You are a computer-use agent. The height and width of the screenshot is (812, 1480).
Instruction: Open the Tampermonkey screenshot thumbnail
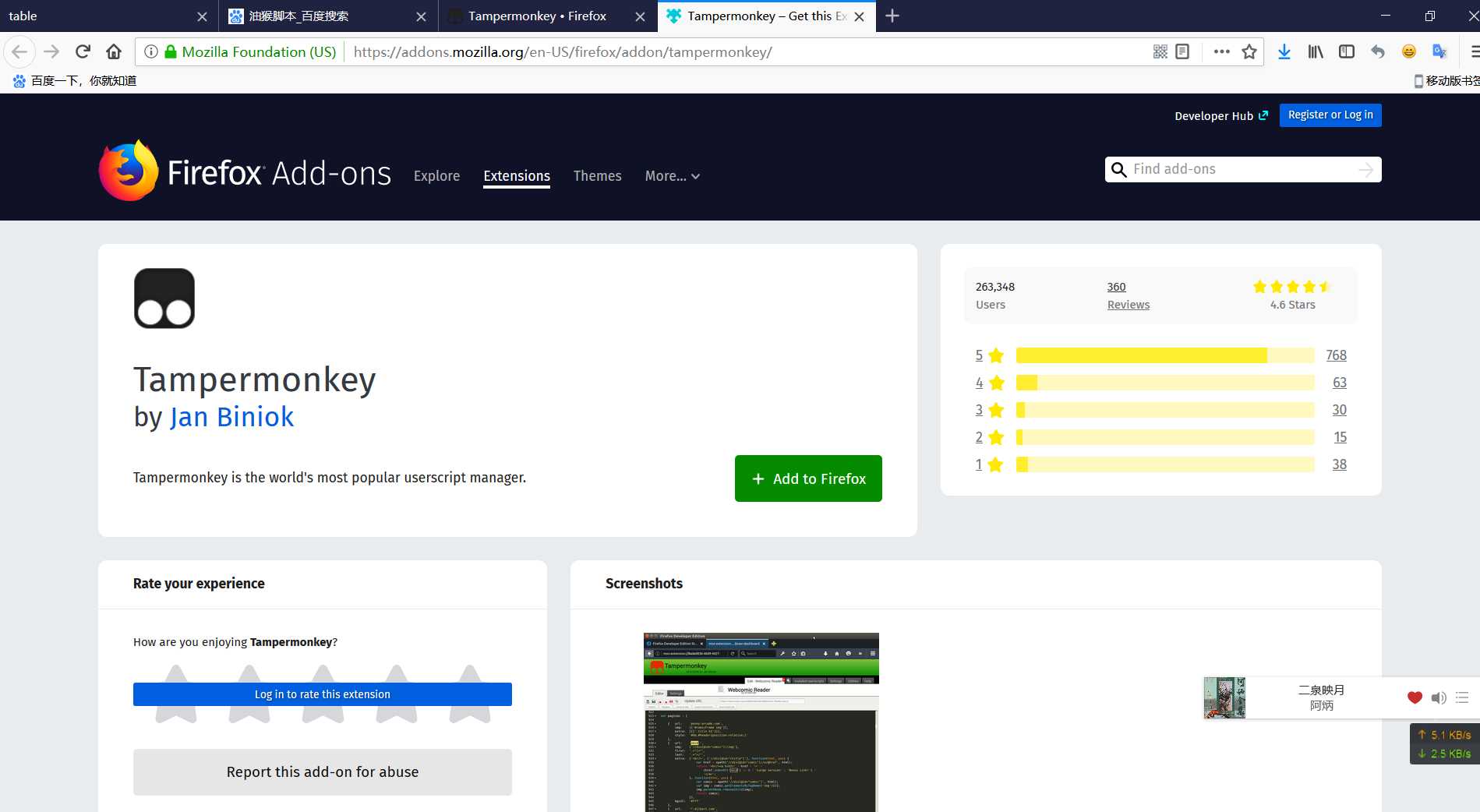point(761,722)
